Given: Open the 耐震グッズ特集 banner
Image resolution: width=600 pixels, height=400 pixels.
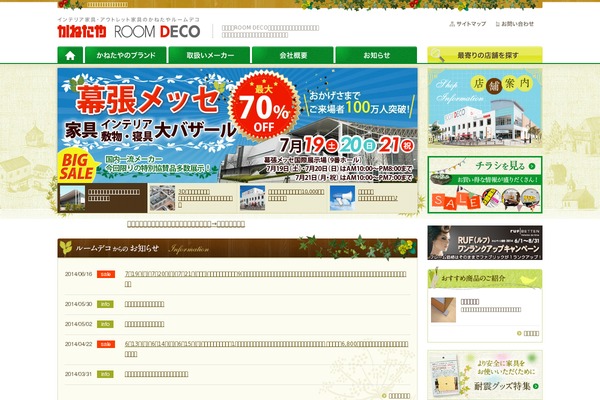Looking at the screenshot, I should [x=485, y=375].
